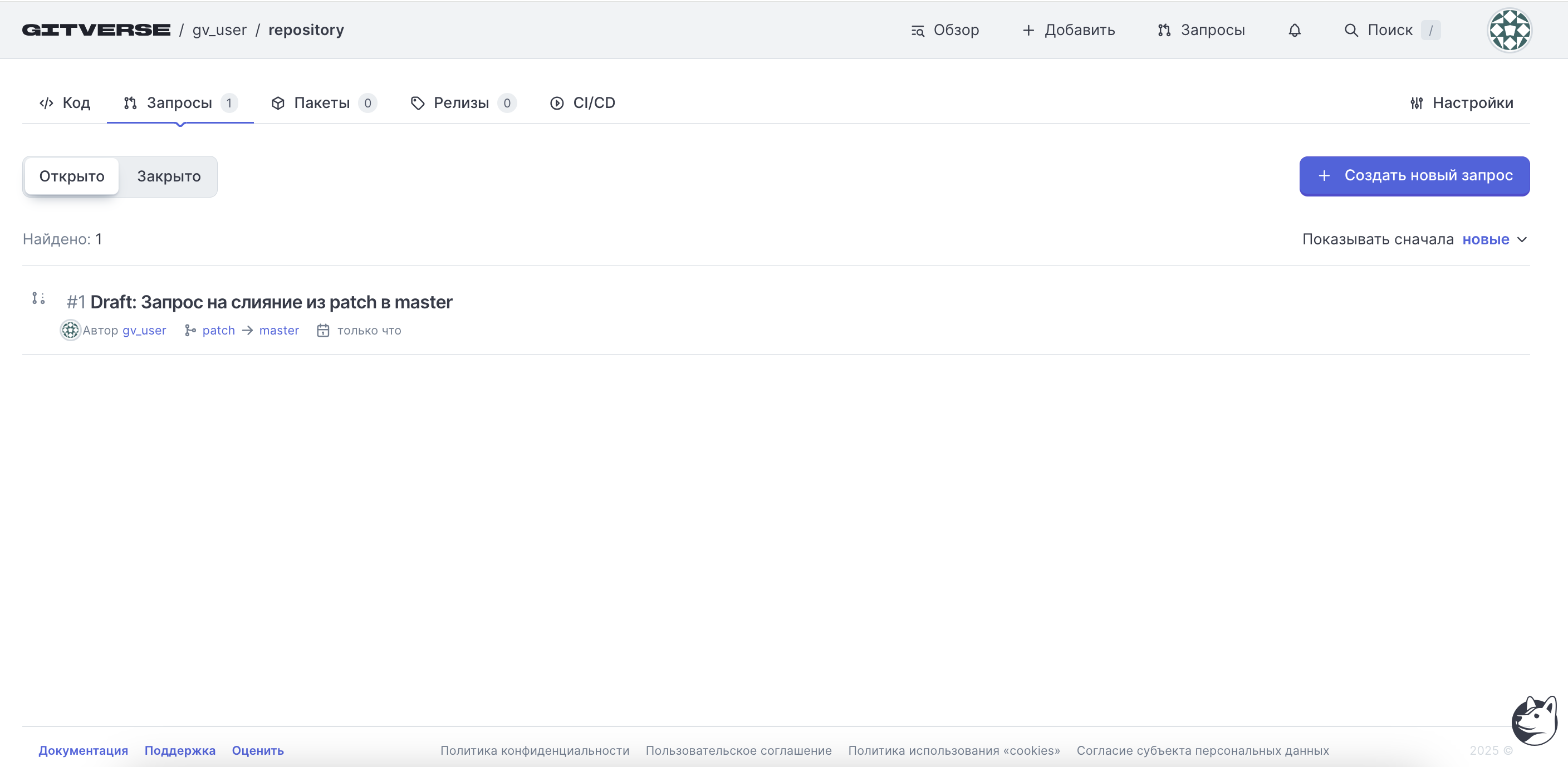Select the Запросы repository tab
This screenshot has height=767, width=1568.
[x=180, y=103]
